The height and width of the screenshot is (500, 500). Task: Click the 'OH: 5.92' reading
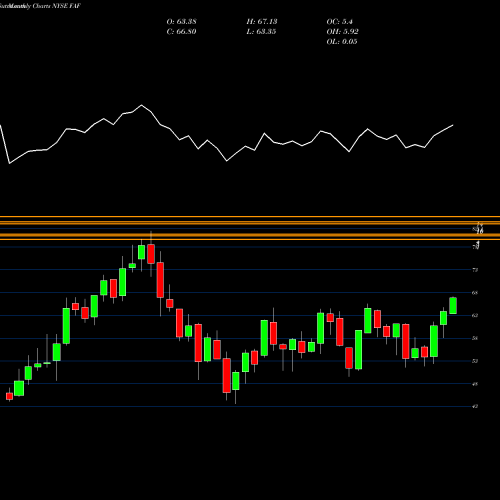[x=342, y=32]
